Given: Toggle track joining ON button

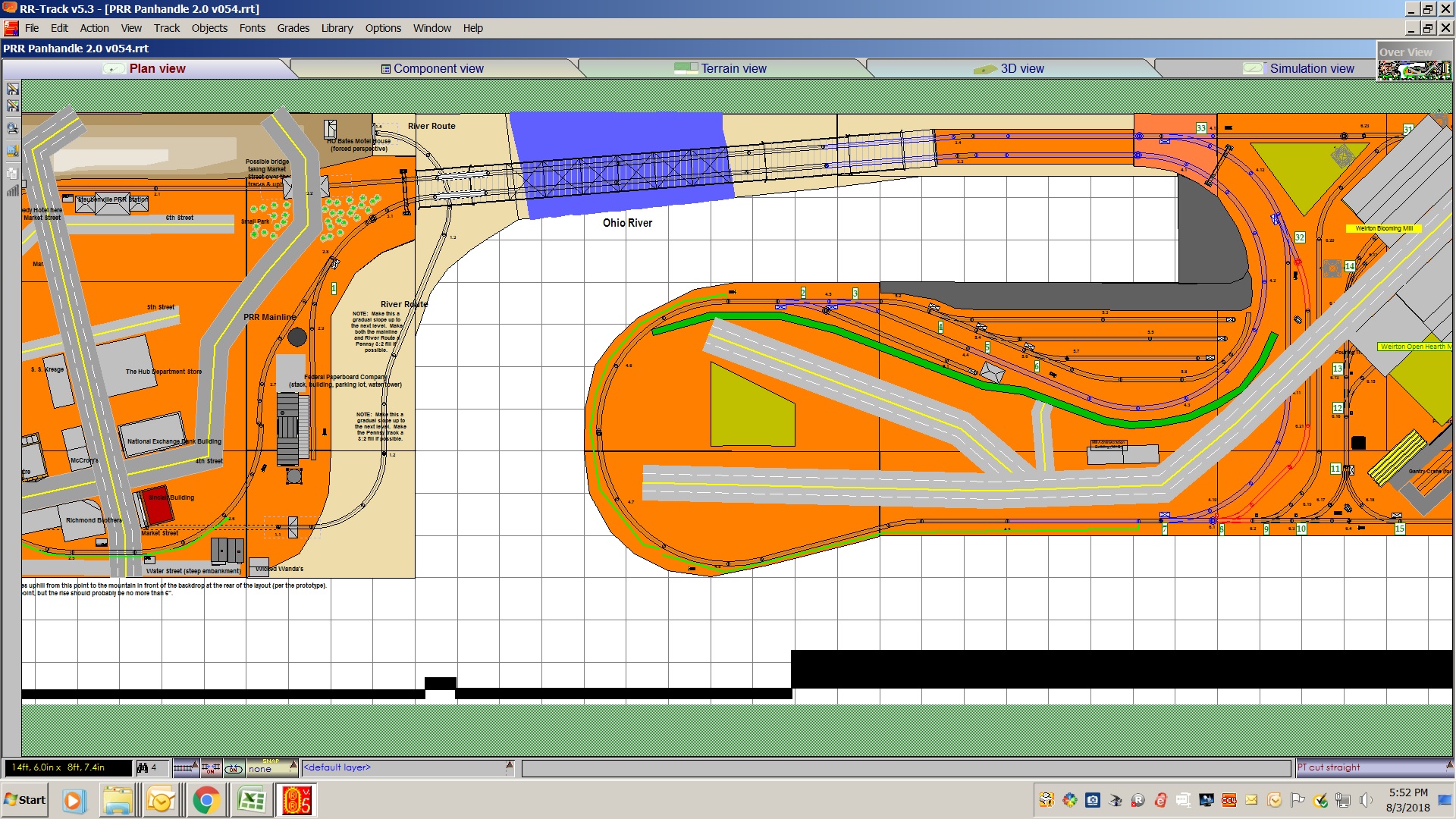Looking at the screenshot, I should pyautogui.click(x=211, y=768).
